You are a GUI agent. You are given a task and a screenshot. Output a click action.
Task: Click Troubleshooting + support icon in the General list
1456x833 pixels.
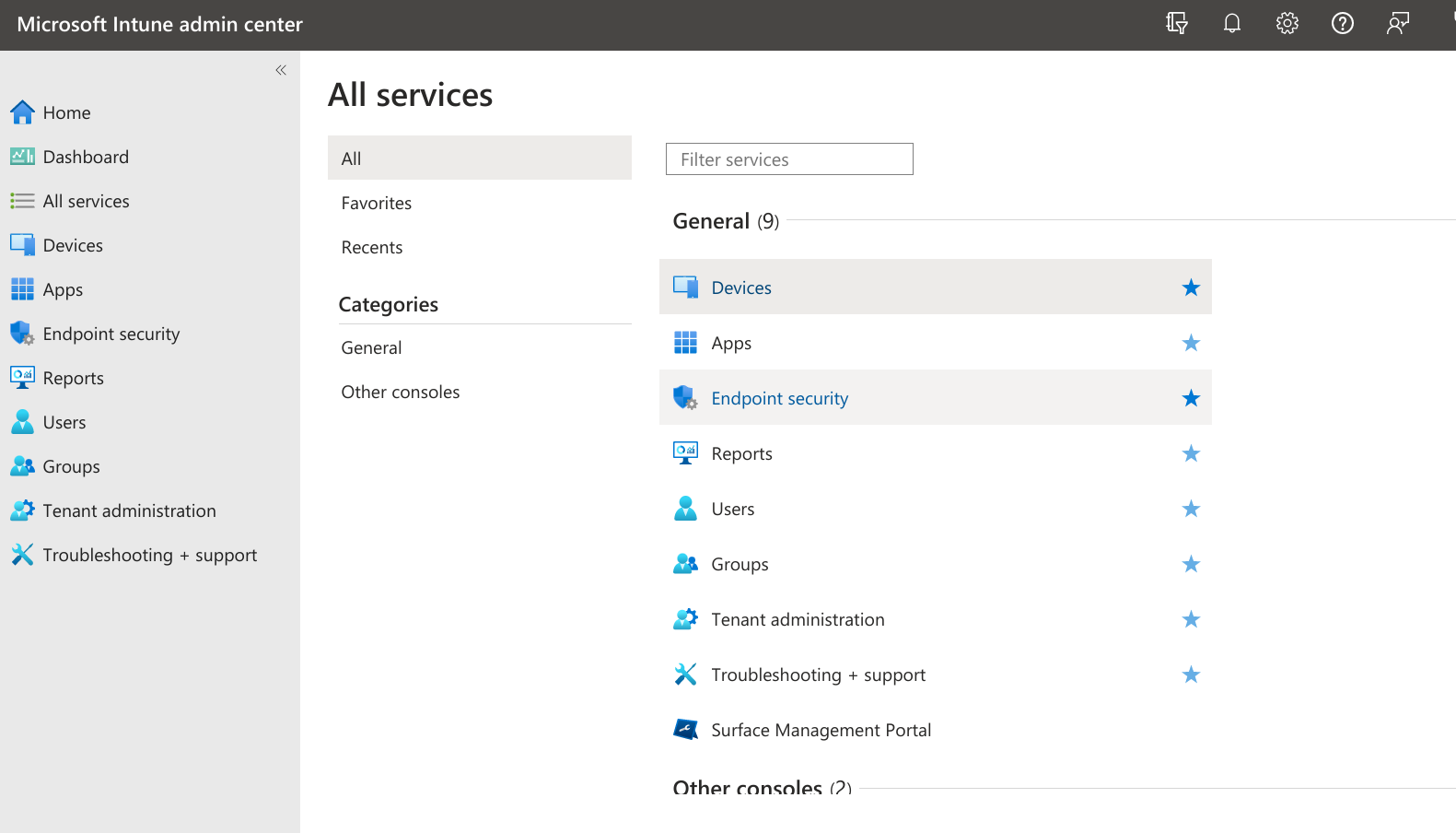[685, 675]
